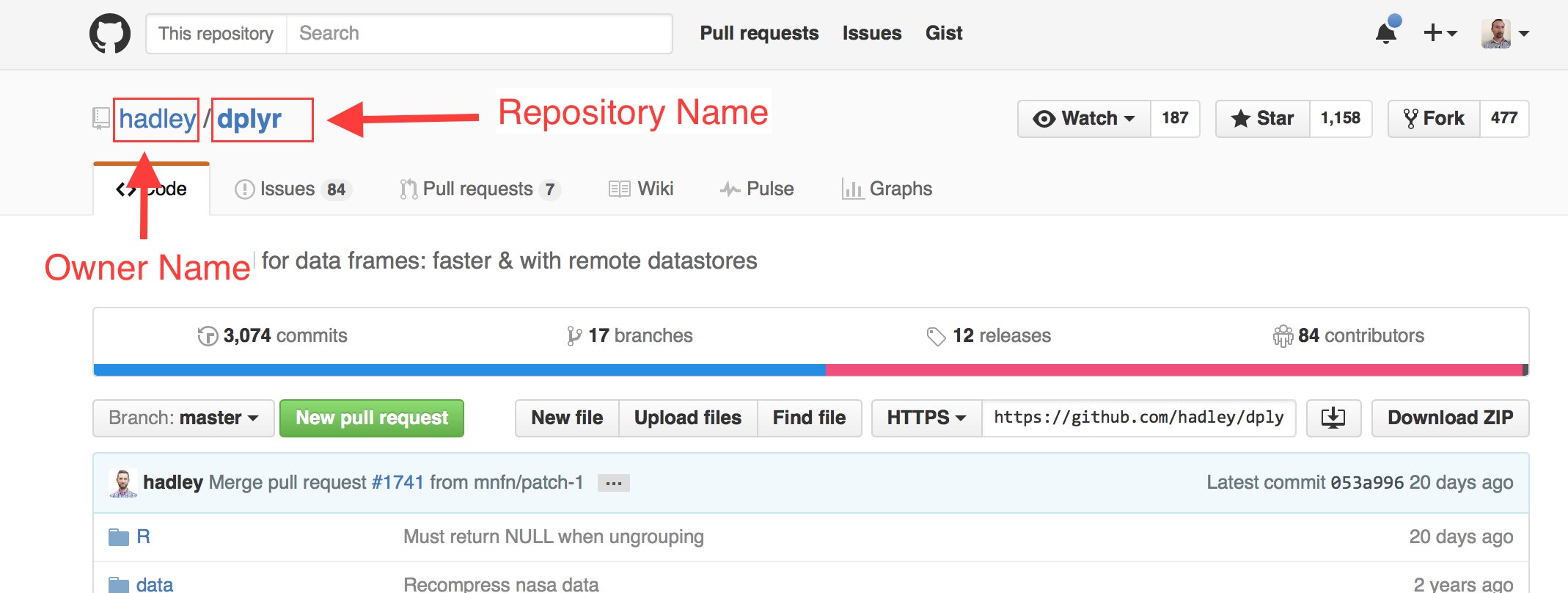
Task: Click the copy-to-clipboard icon beside the URL
Action: [1333, 418]
